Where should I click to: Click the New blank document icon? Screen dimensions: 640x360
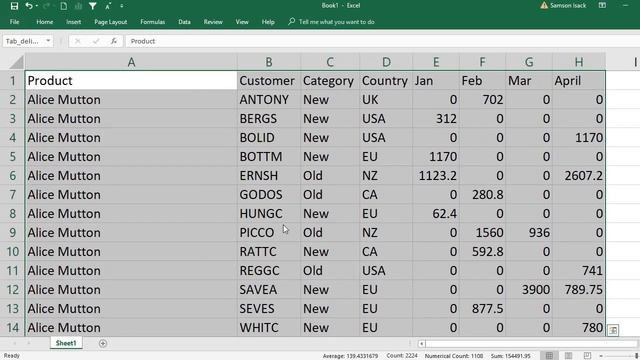pyautogui.click(x=64, y=6)
